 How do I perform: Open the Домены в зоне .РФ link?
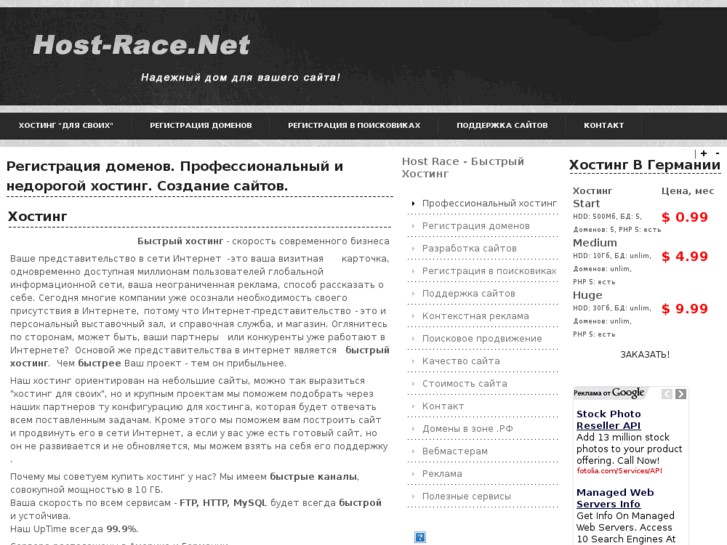click(x=467, y=429)
